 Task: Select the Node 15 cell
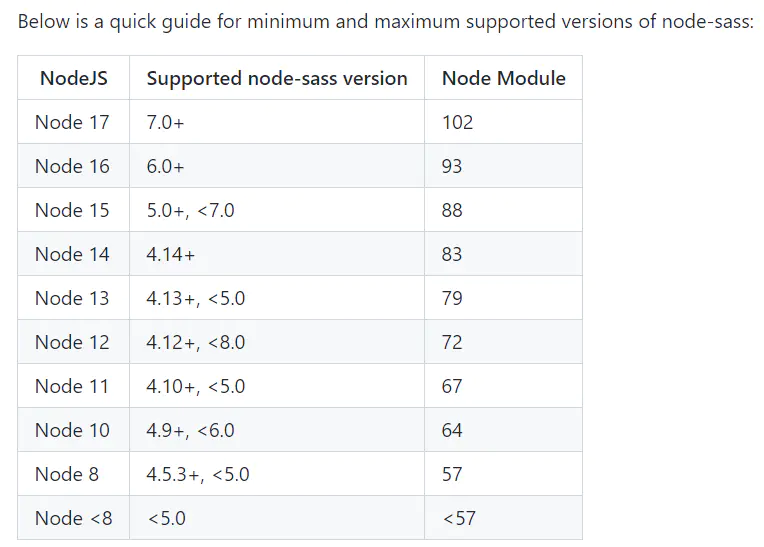pyautogui.click(x=72, y=210)
